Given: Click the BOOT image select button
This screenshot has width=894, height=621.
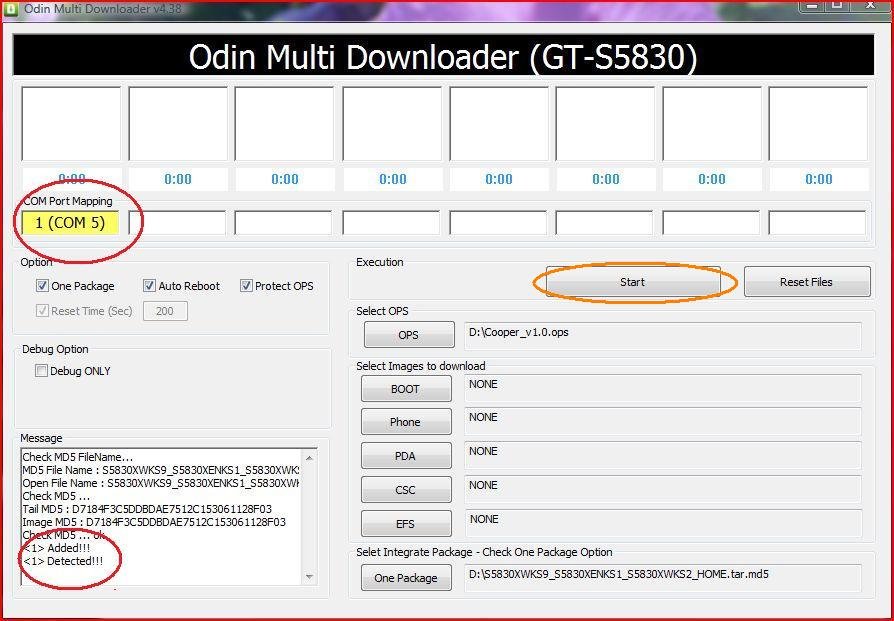Looking at the screenshot, I should 405,389.
